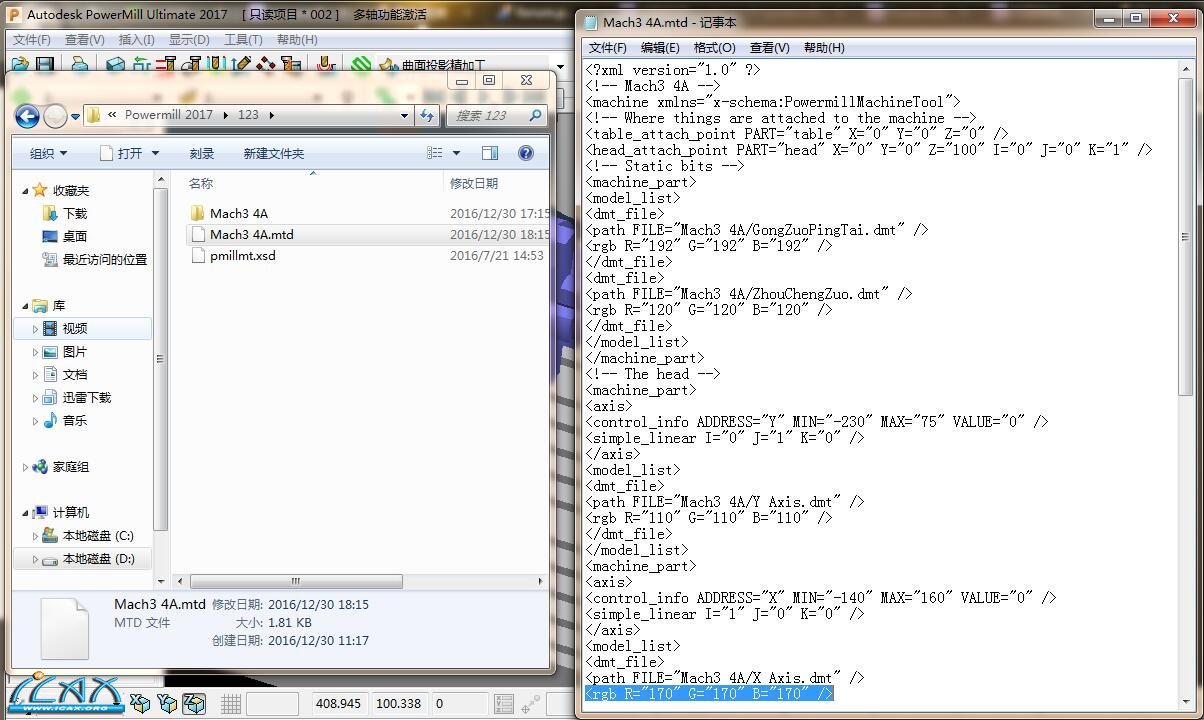Collapse the Computer (计算机) tree node
Screen dimensions: 1204x720
26,513
